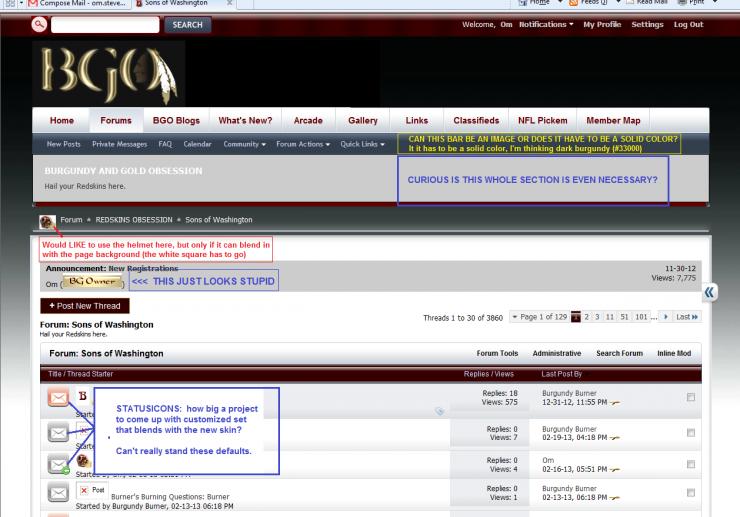
Task: Open the BGO logo homepage link
Action: (109, 73)
